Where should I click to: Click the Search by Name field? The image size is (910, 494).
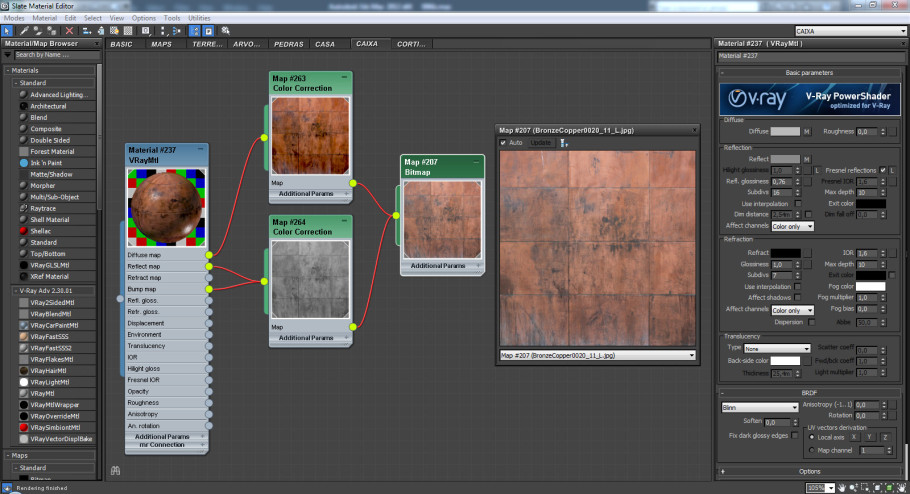56,55
